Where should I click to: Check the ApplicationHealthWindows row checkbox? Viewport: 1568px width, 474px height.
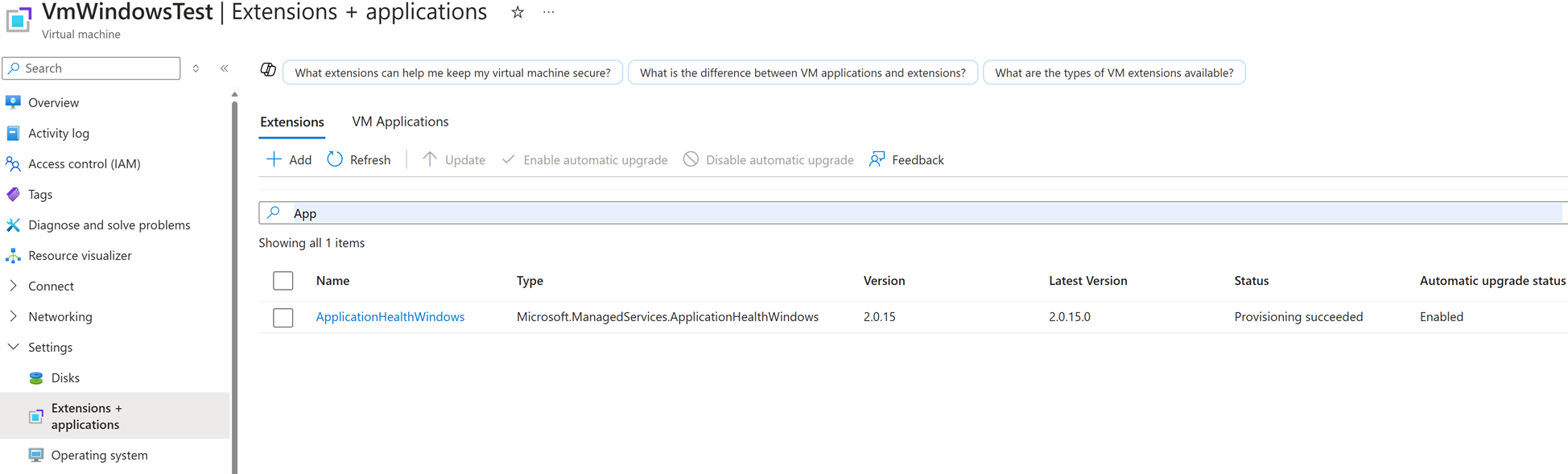click(x=283, y=317)
